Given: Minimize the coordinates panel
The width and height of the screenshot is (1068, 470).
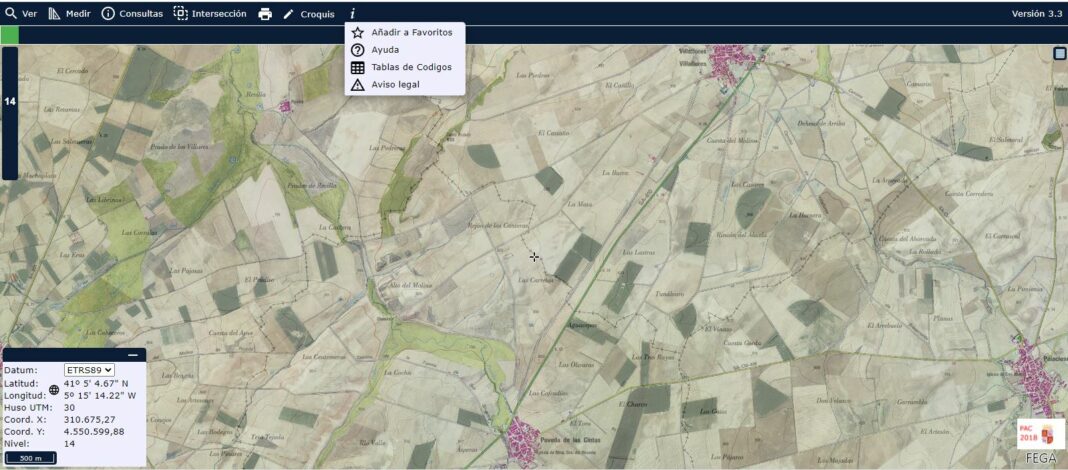Looking at the screenshot, I should tap(133, 355).
